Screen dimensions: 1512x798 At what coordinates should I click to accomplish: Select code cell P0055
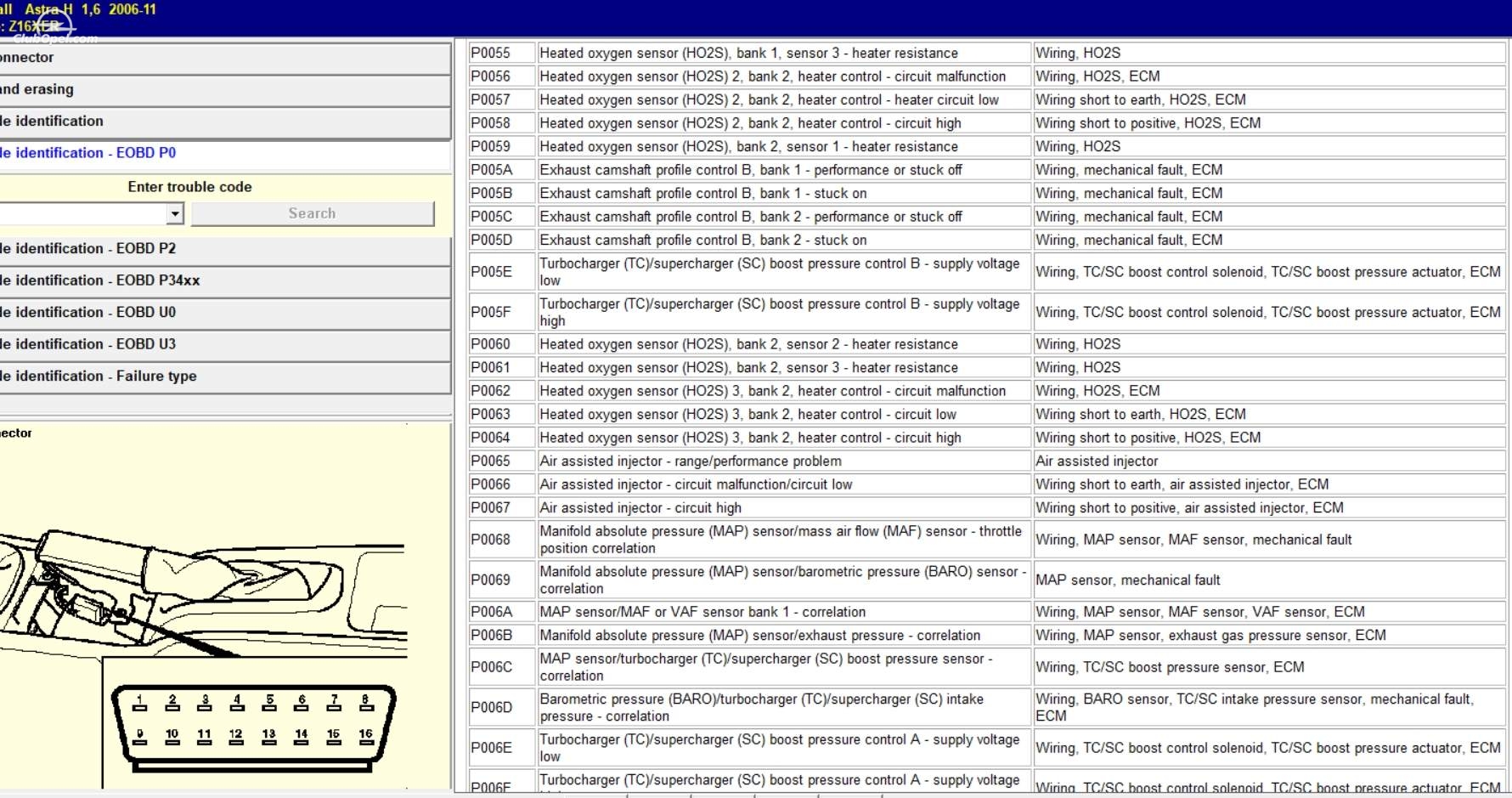(x=502, y=53)
